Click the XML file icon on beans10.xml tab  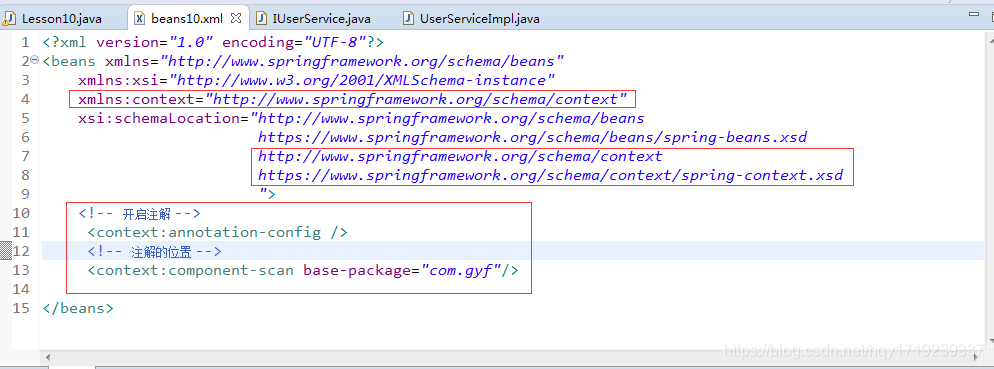(139, 18)
